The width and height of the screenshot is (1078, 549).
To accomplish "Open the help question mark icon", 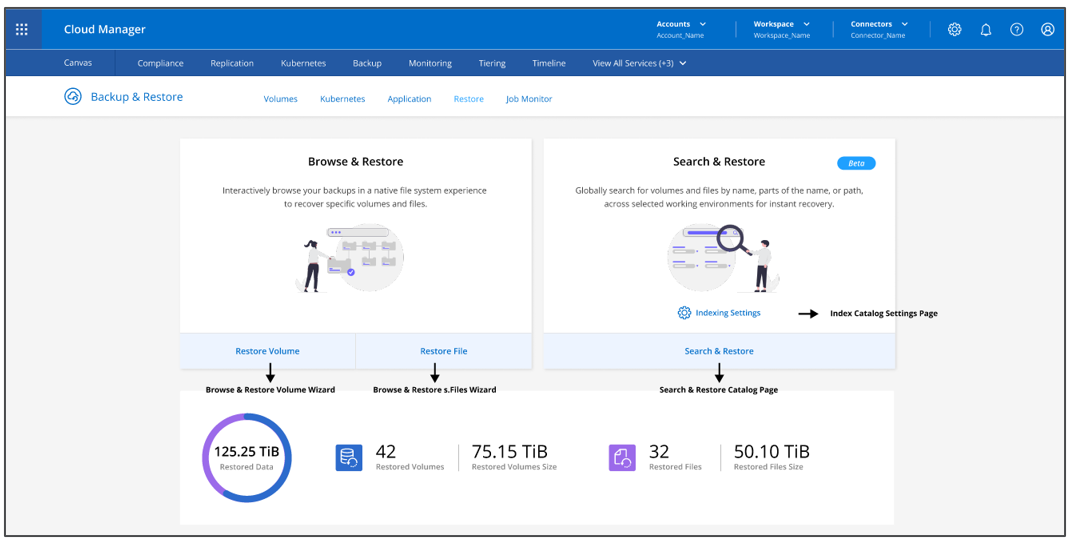I will 1017,30.
